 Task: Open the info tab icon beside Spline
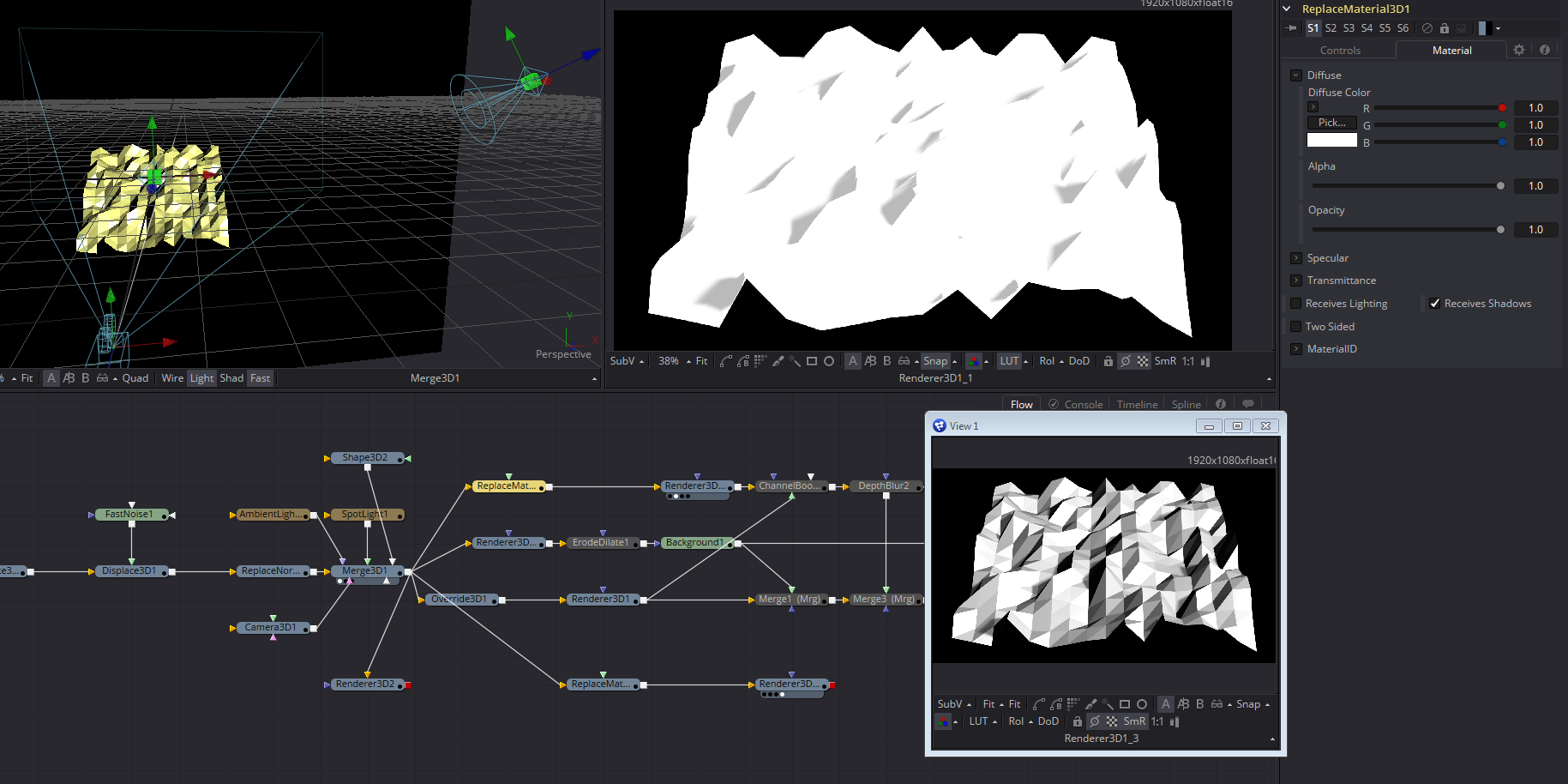coord(1220,404)
